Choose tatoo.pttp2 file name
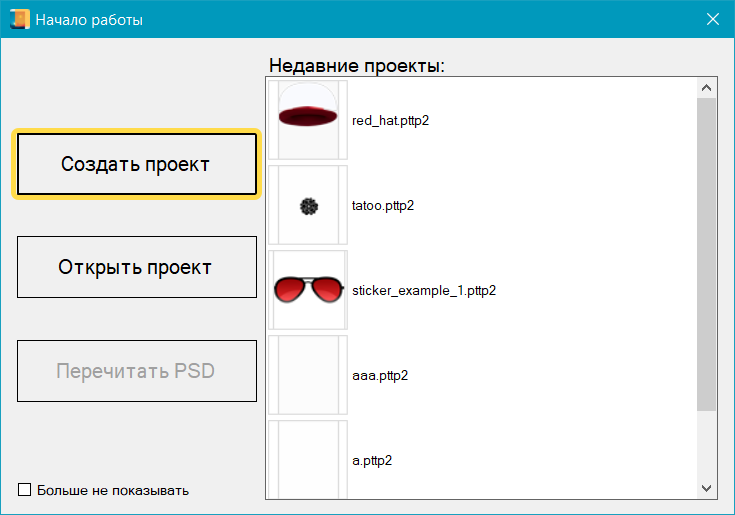This screenshot has width=735, height=515. (x=383, y=206)
